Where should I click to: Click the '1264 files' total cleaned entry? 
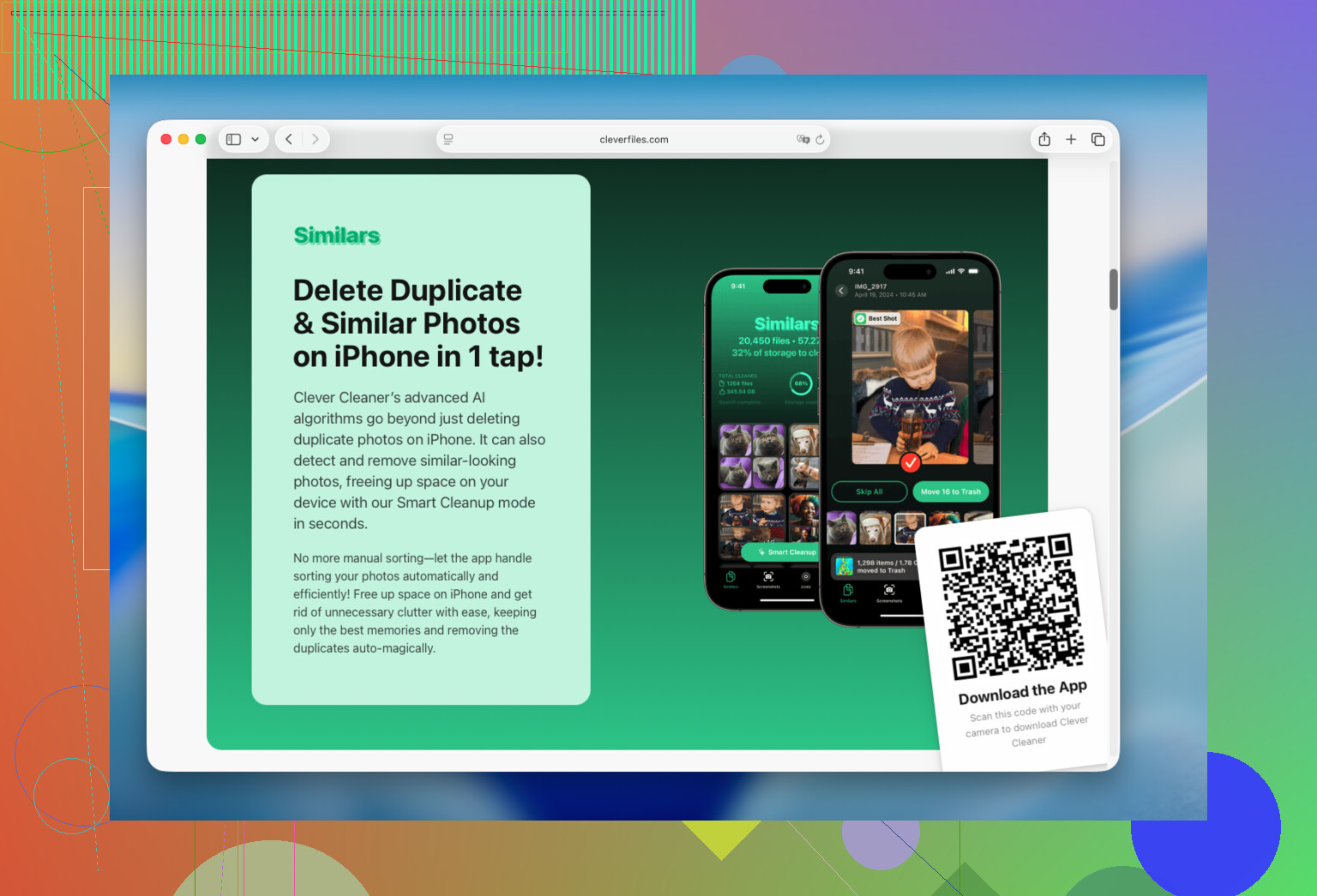pyautogui.click(x=737, y=383)
